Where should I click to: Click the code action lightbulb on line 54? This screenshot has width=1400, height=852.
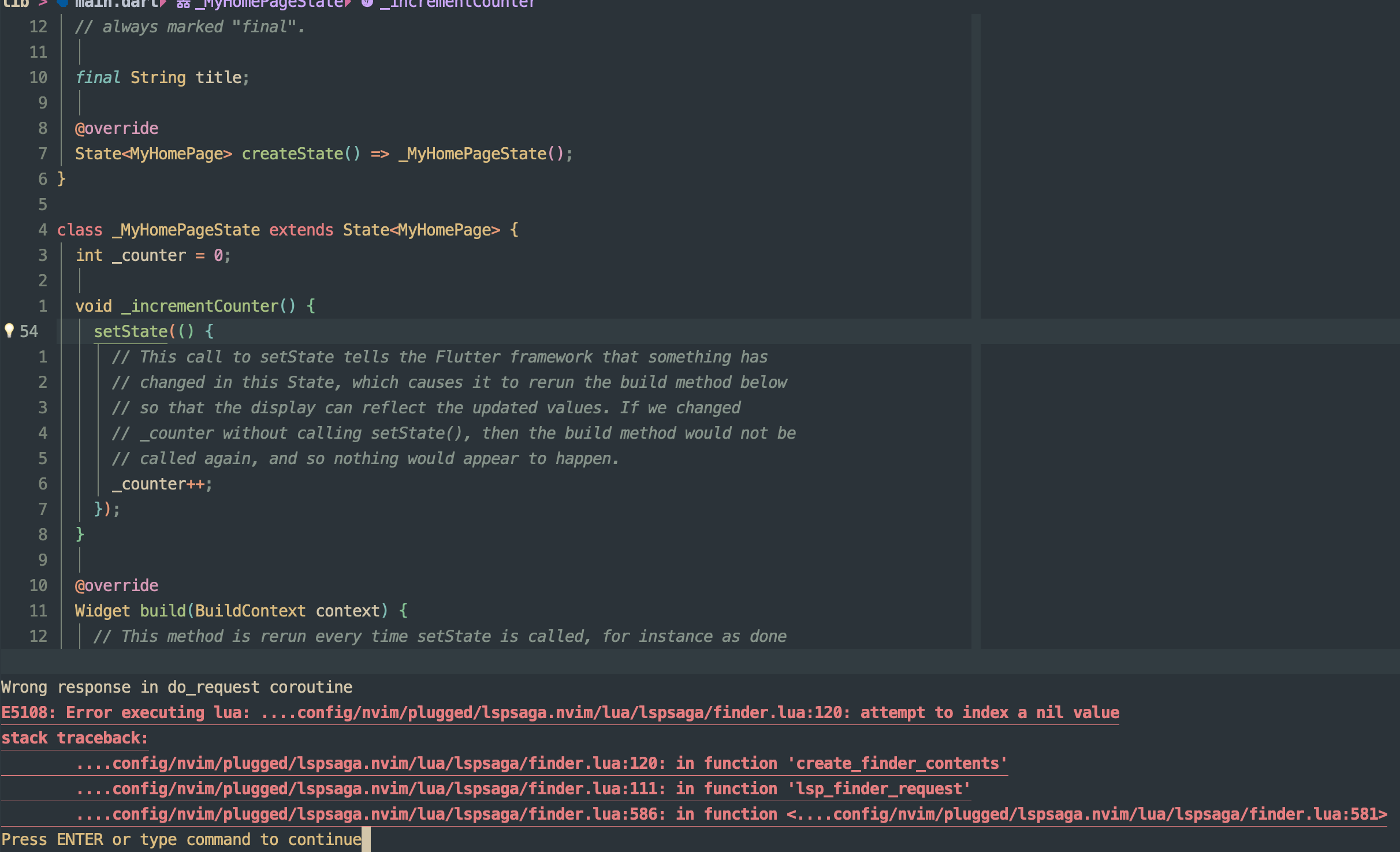tap(9, 331)
